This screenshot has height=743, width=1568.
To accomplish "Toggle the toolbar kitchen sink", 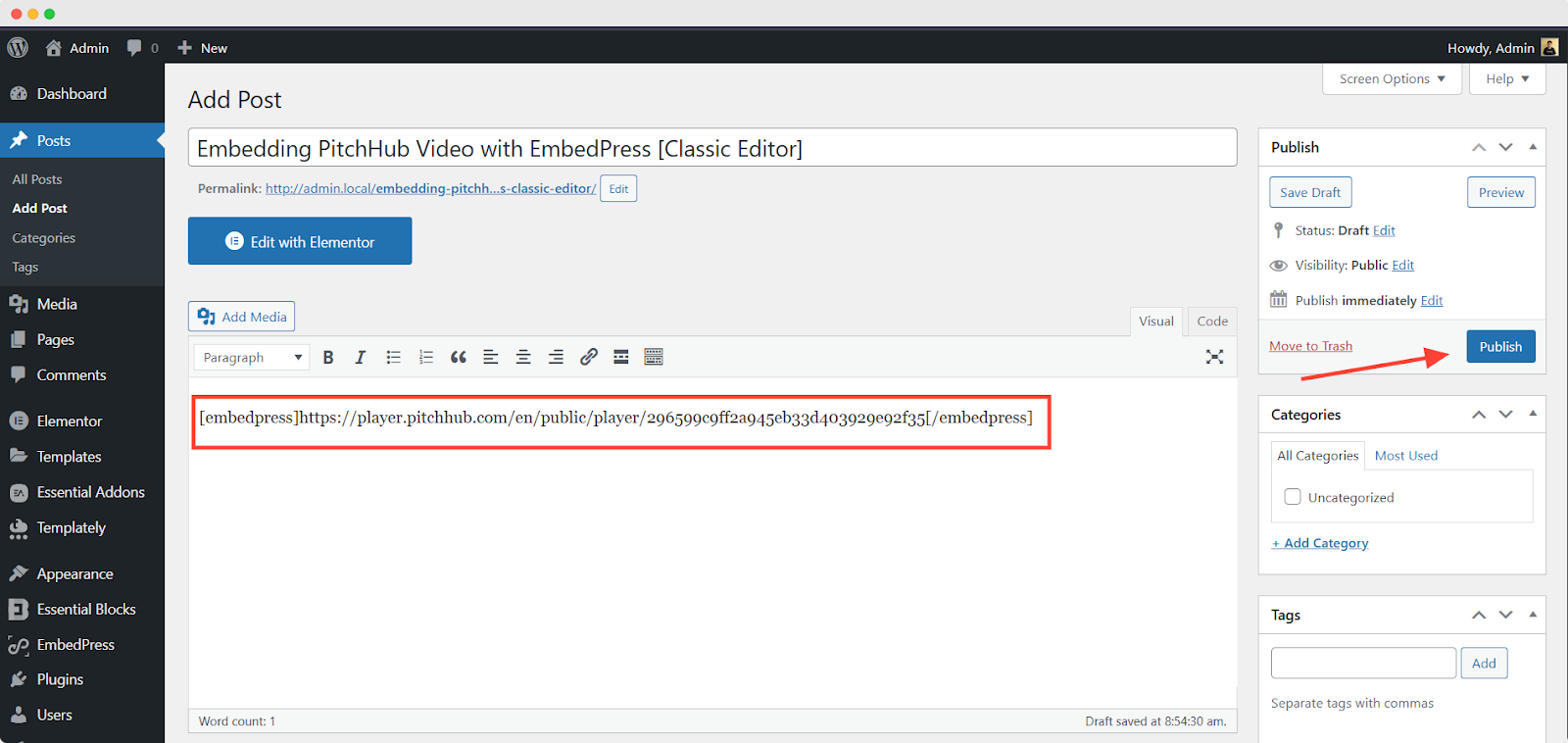I will coord(654,357).
